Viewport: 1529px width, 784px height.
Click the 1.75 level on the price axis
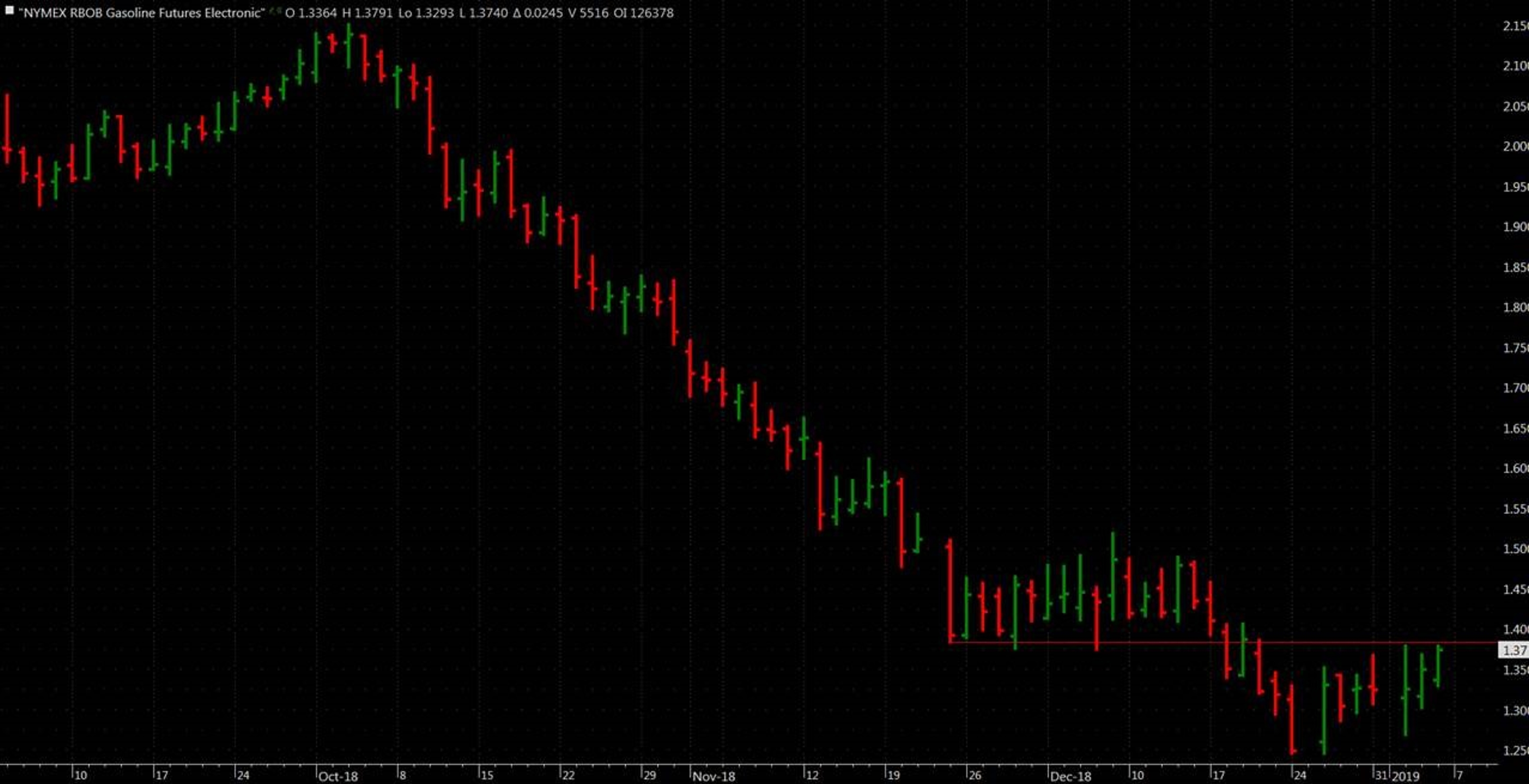(1515, 347)
